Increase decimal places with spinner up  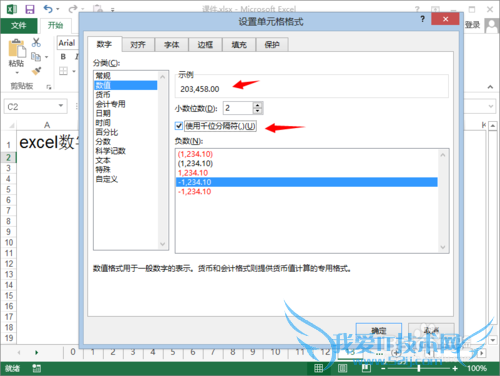pyautogui.click(x=257, y=105)
